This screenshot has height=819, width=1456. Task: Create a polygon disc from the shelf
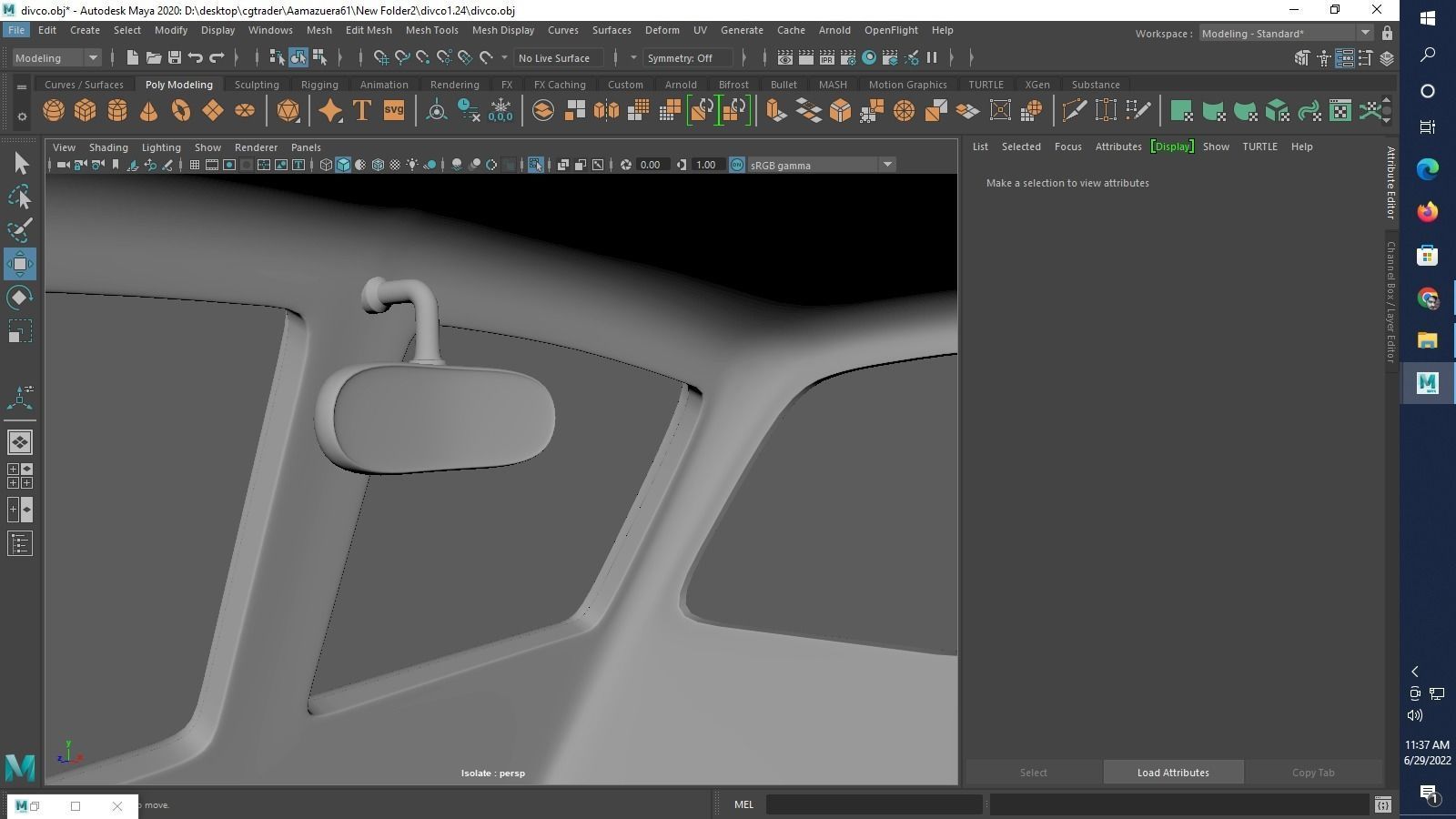pyautogui.click(x=245, y=111)
